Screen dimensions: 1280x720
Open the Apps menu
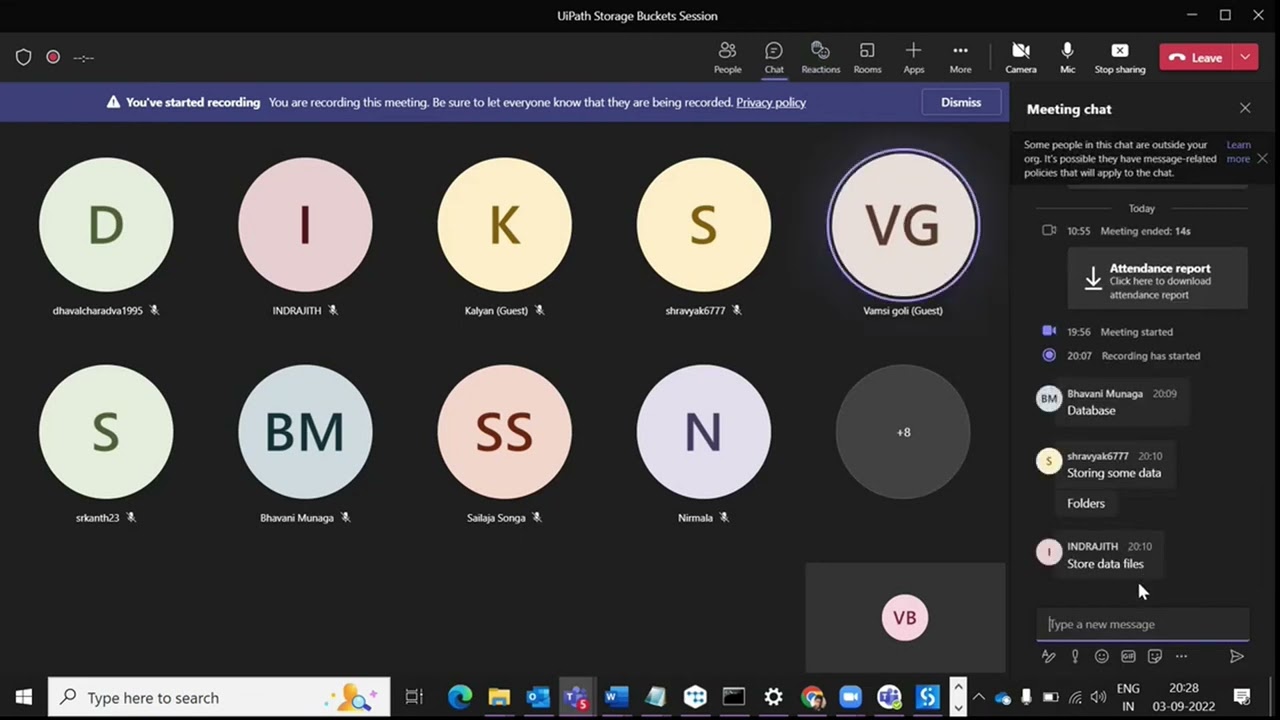[x=913, y=58]
